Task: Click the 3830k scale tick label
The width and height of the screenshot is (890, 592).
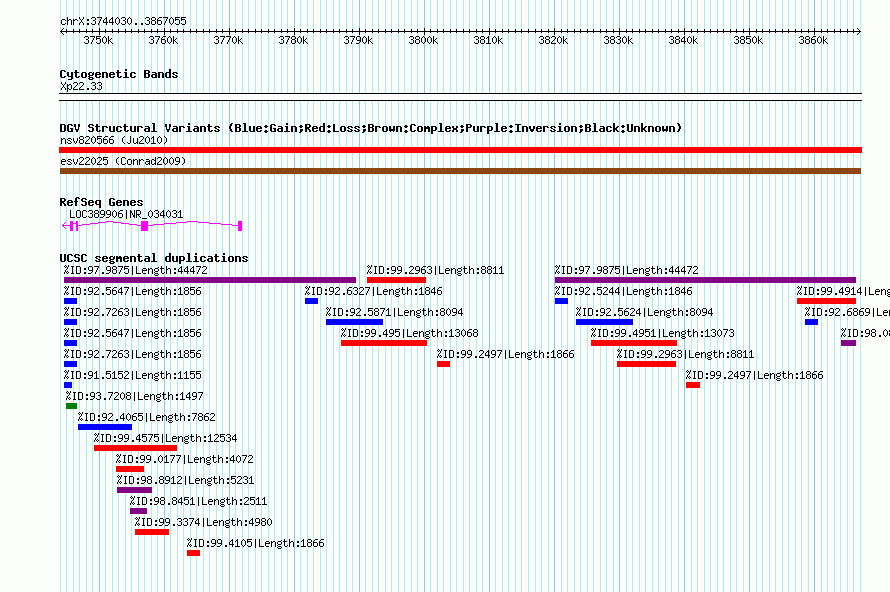Action: [618, 40]
